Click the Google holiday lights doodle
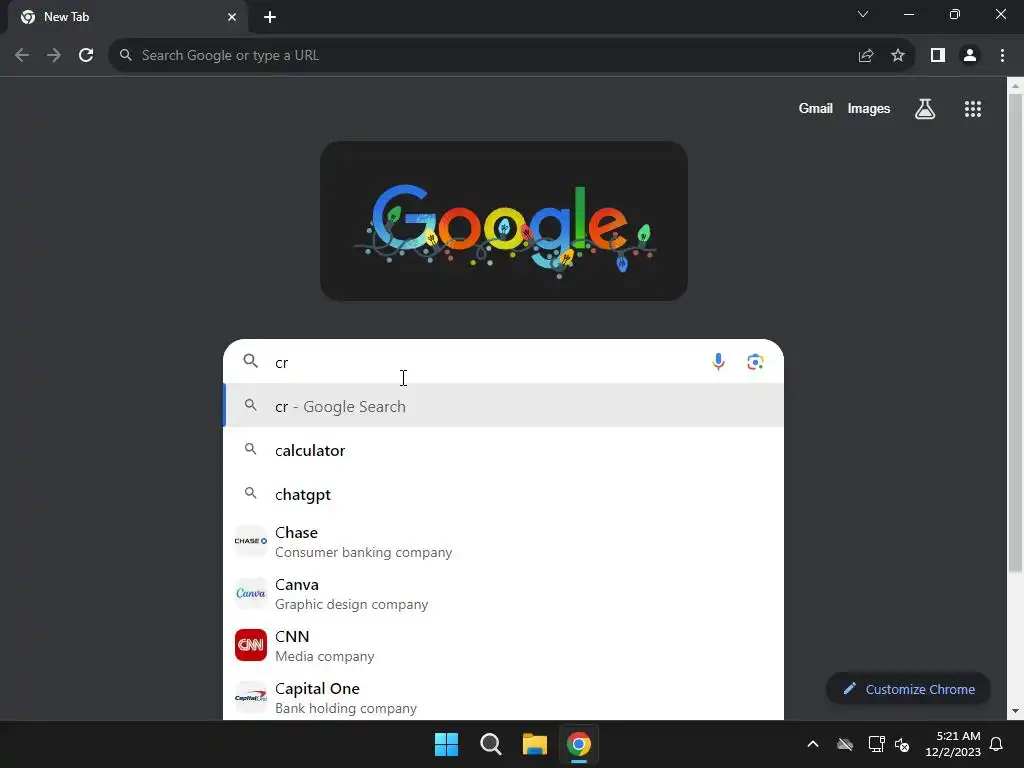Viewport: 1024px width, 768px height. point(504,221)
